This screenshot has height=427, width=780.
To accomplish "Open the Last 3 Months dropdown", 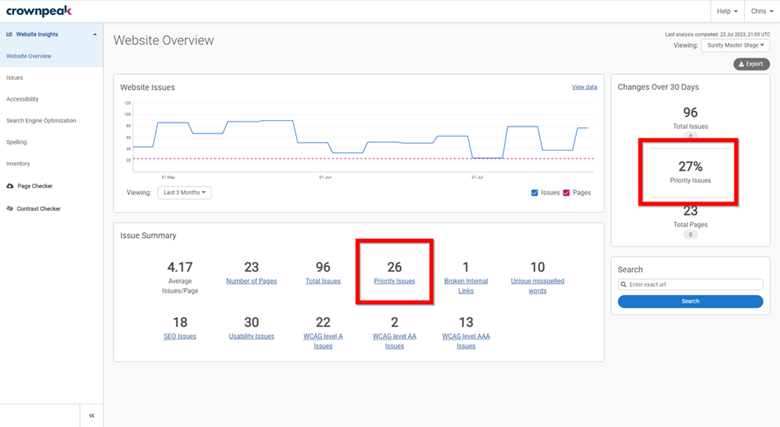I will (185, 193).
